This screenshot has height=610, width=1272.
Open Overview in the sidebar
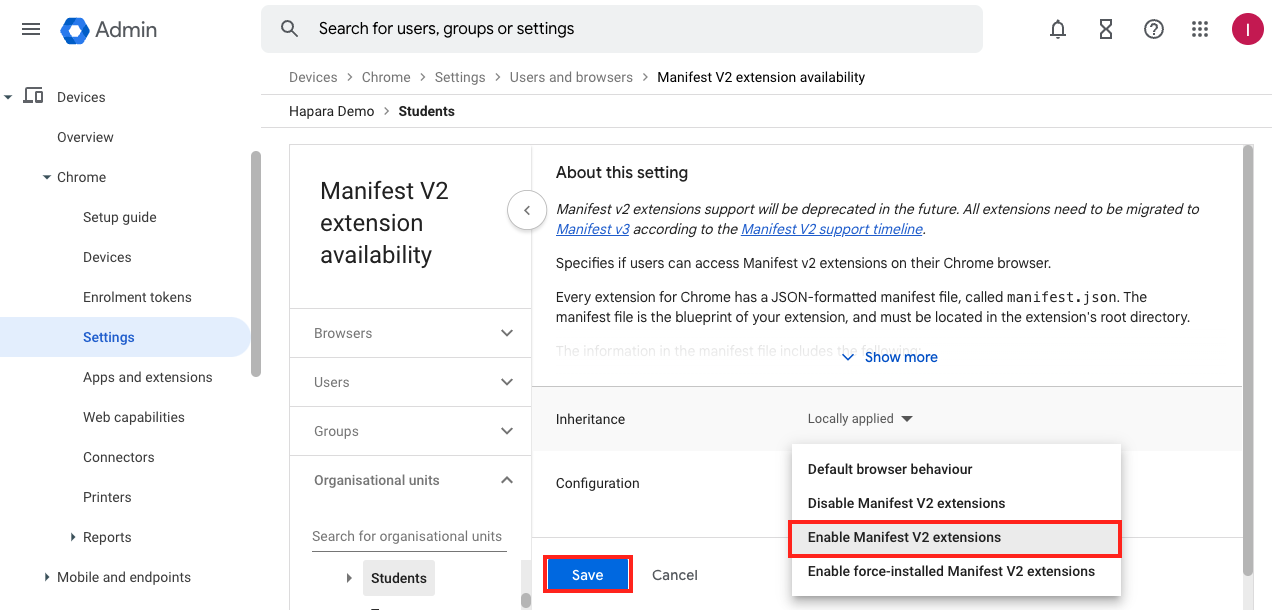coord(85,137)
